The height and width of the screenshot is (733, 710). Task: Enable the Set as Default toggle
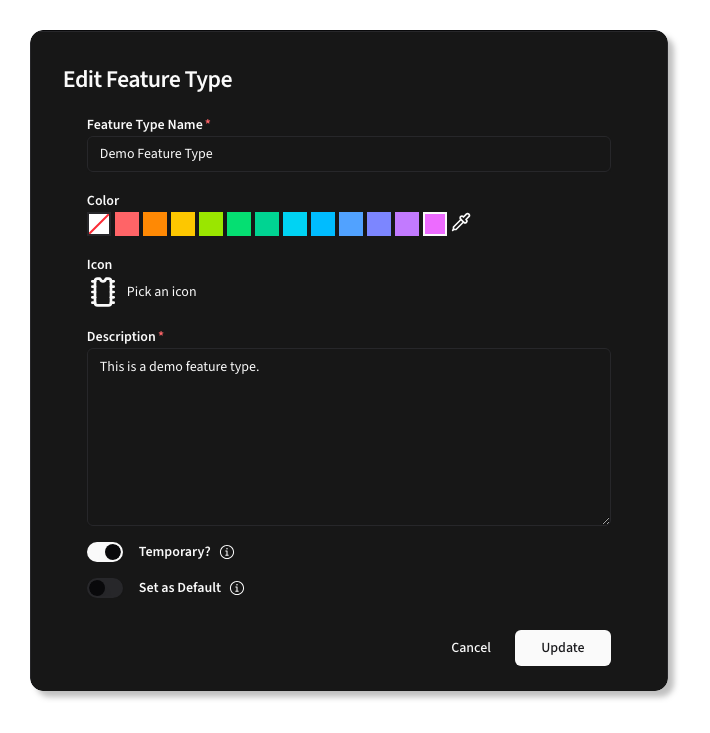coord(105,588)
